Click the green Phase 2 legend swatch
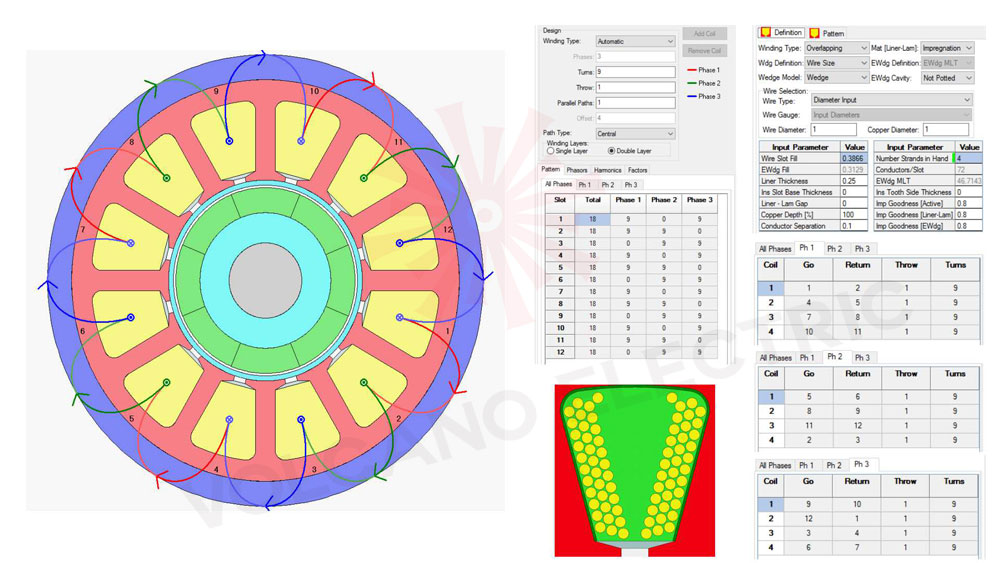This screenshot has height=563, width=1000. (x=692, y=84)
